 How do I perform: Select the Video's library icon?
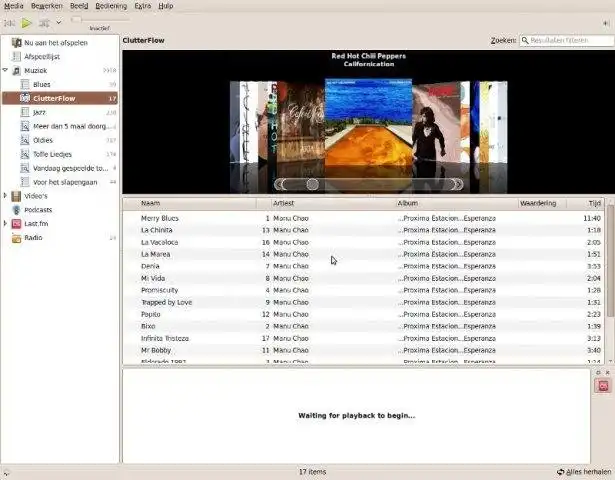coord(16,196)
